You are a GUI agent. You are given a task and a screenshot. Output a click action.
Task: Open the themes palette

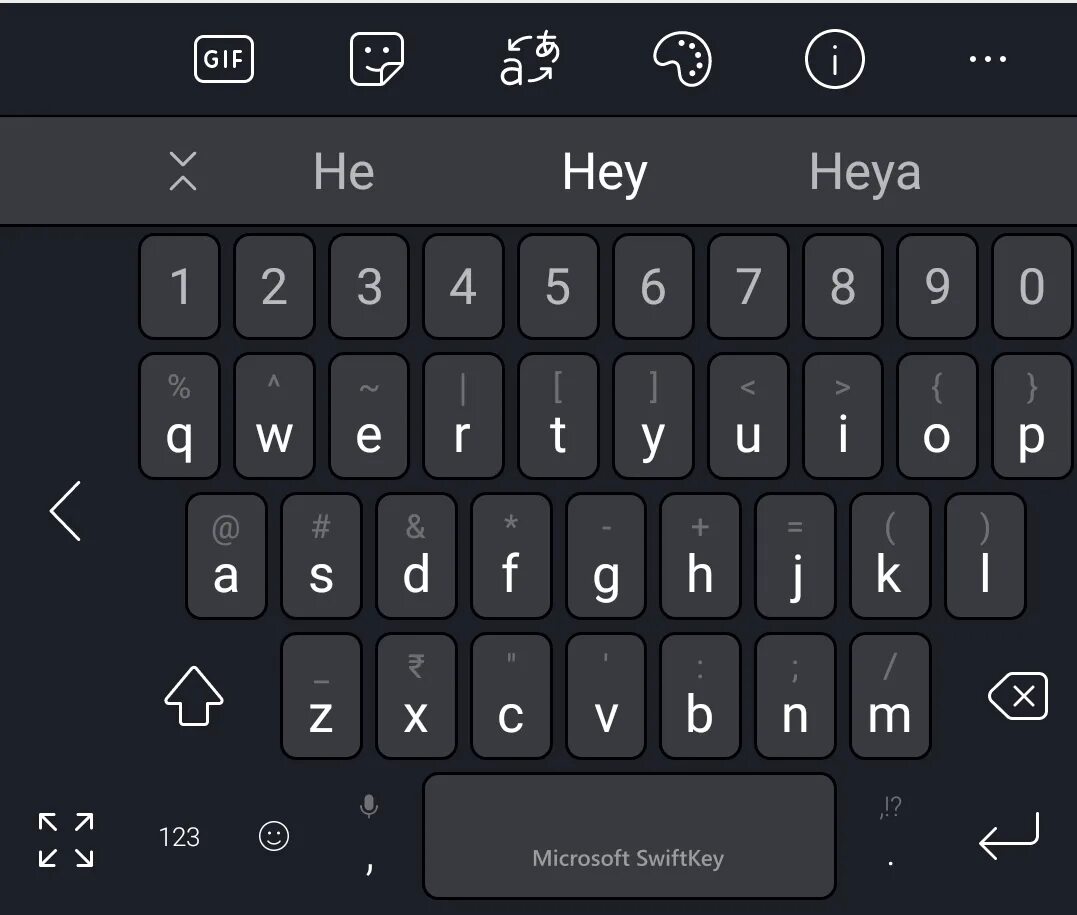click(x=682, y=59)
